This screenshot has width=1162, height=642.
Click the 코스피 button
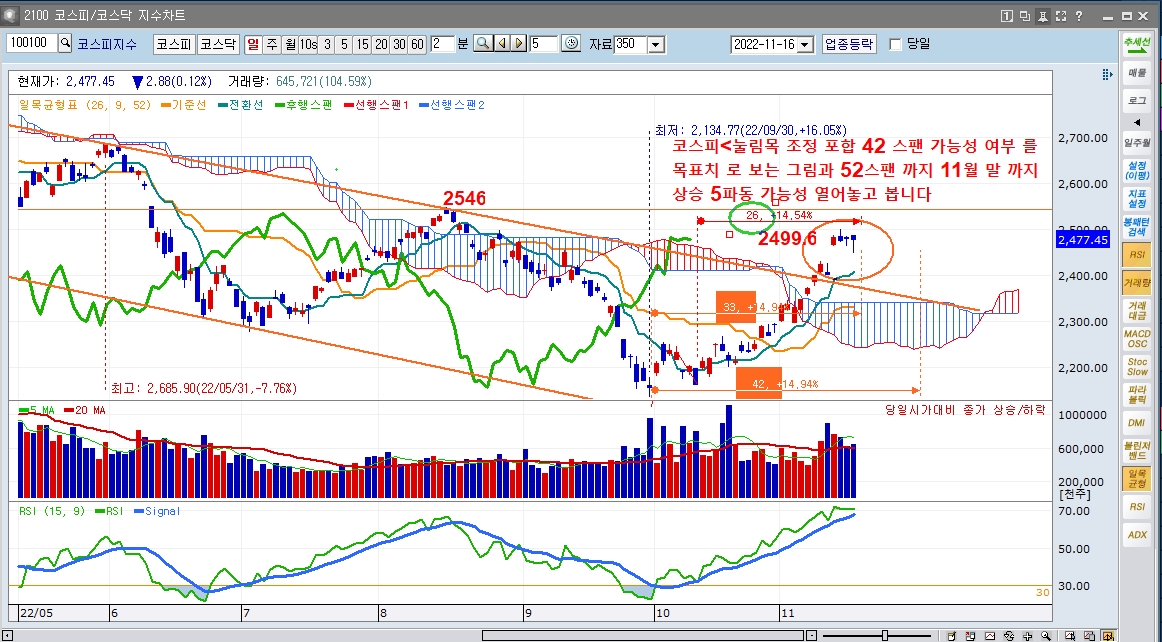[x=173, y=44]
